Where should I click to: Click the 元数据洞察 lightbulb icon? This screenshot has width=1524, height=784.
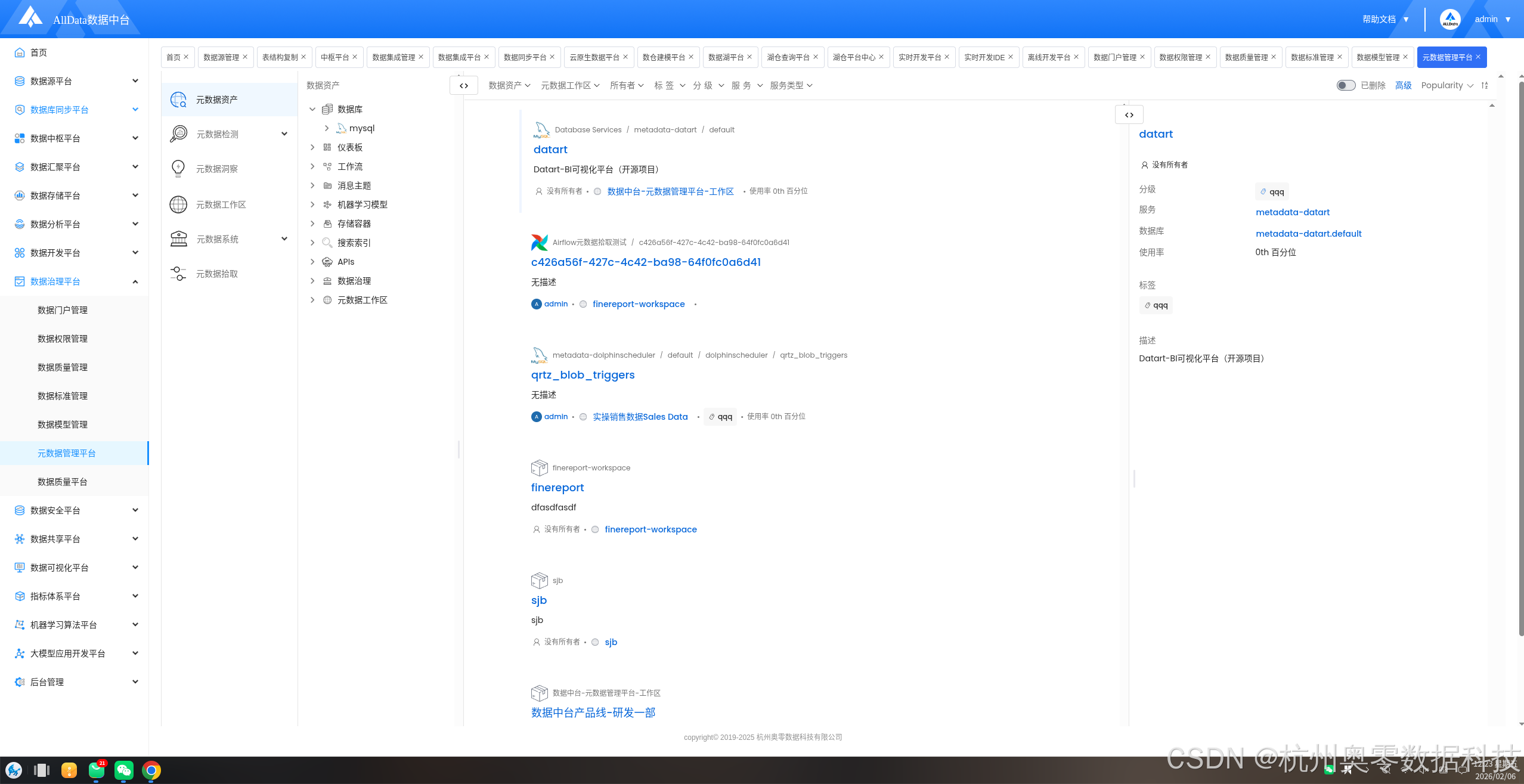(x=178, y=169)
